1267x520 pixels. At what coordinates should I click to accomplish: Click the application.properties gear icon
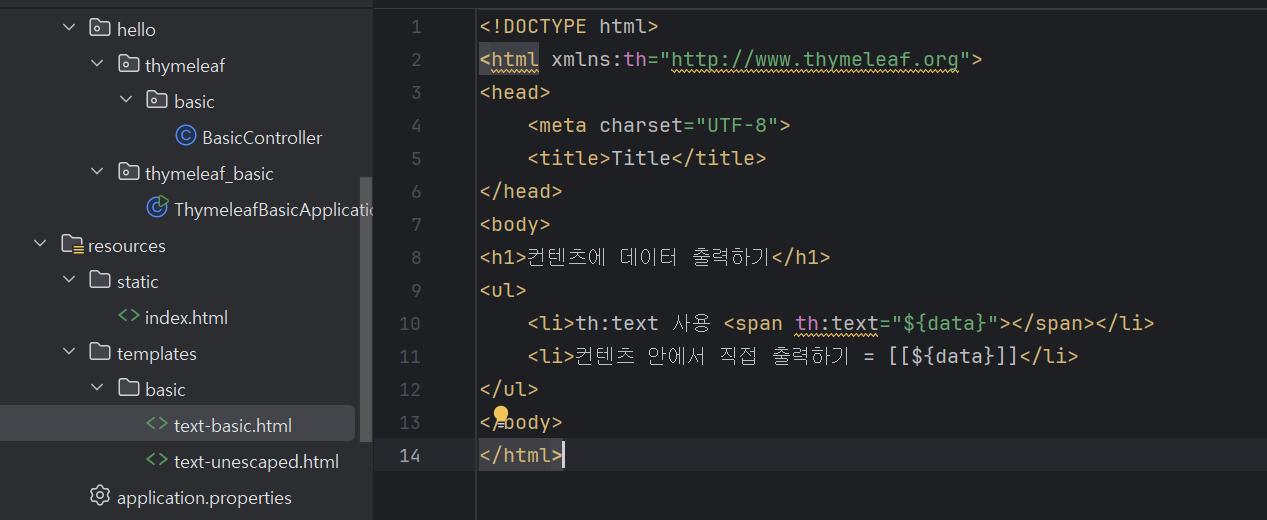(99, 496)
